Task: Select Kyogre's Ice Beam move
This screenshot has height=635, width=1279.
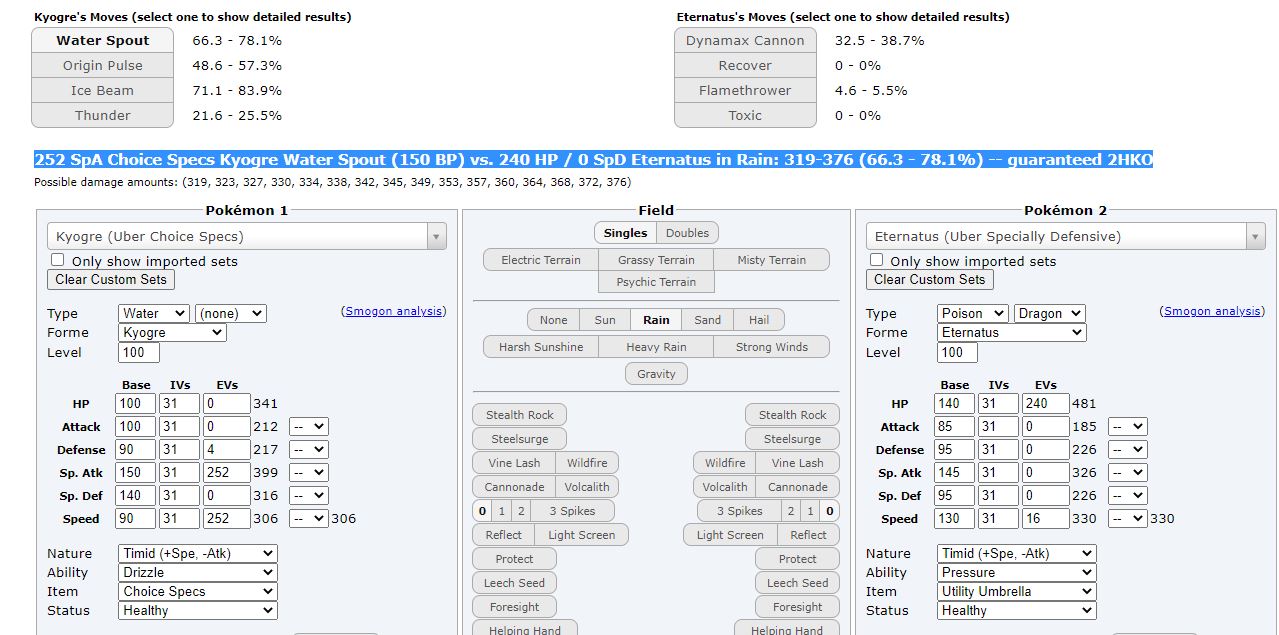Action: tap(102, 90)
